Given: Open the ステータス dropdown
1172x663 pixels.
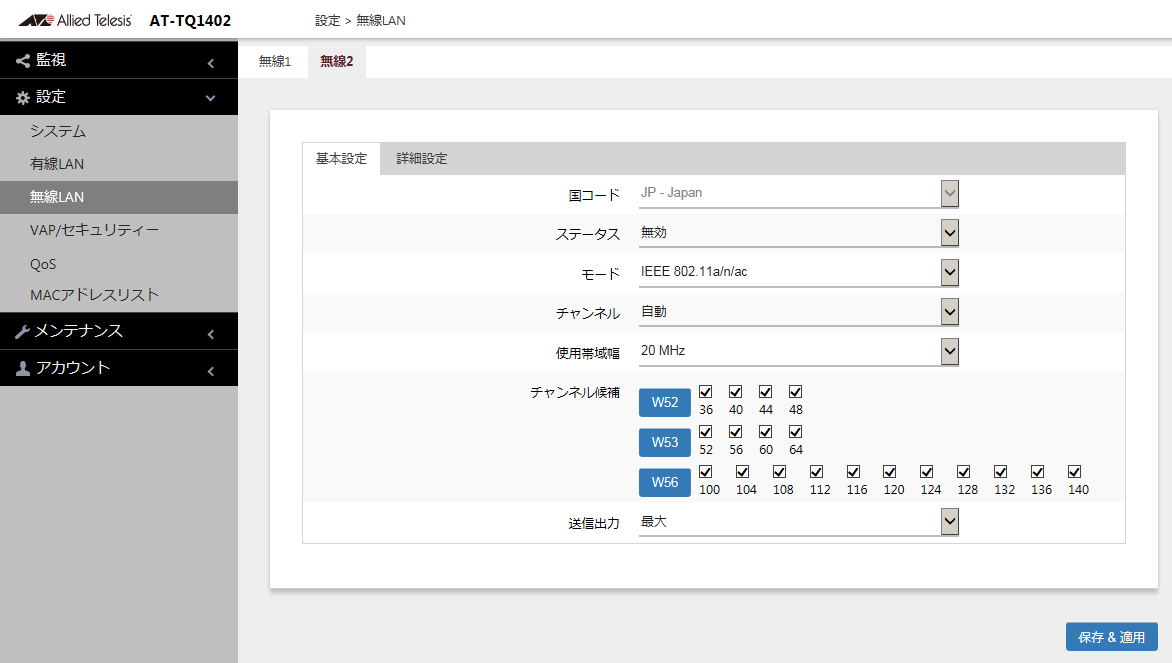Looking at the screenshot, I should pos(798,233).
